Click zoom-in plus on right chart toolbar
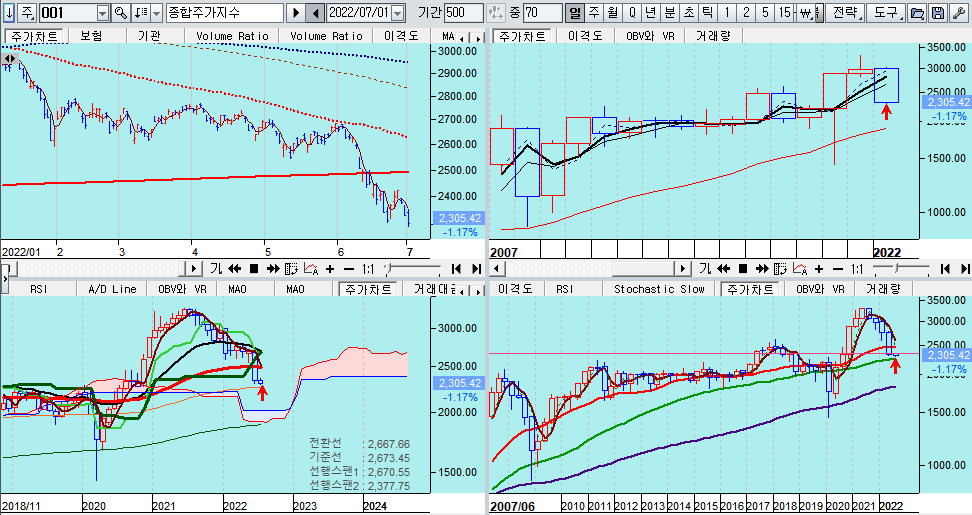The width and height of the screenshot is (972, 515). coord(819,269)
